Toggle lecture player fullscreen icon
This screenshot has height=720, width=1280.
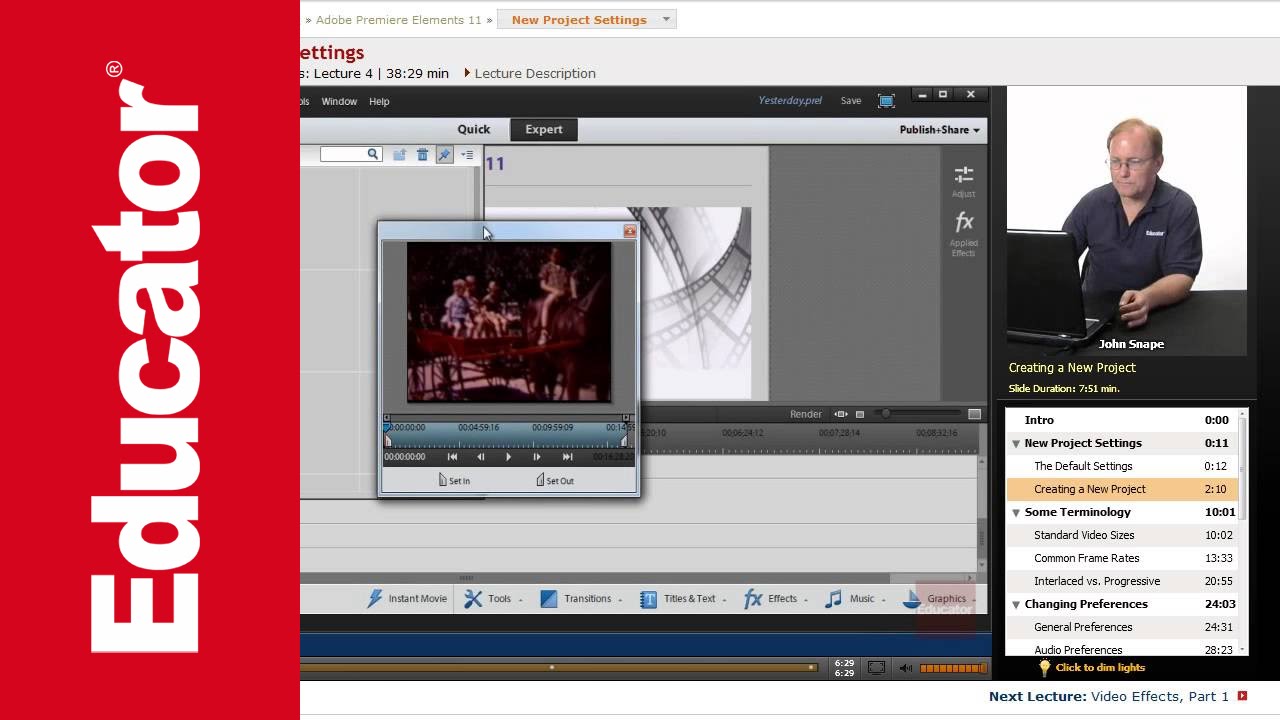click(876, 668)
